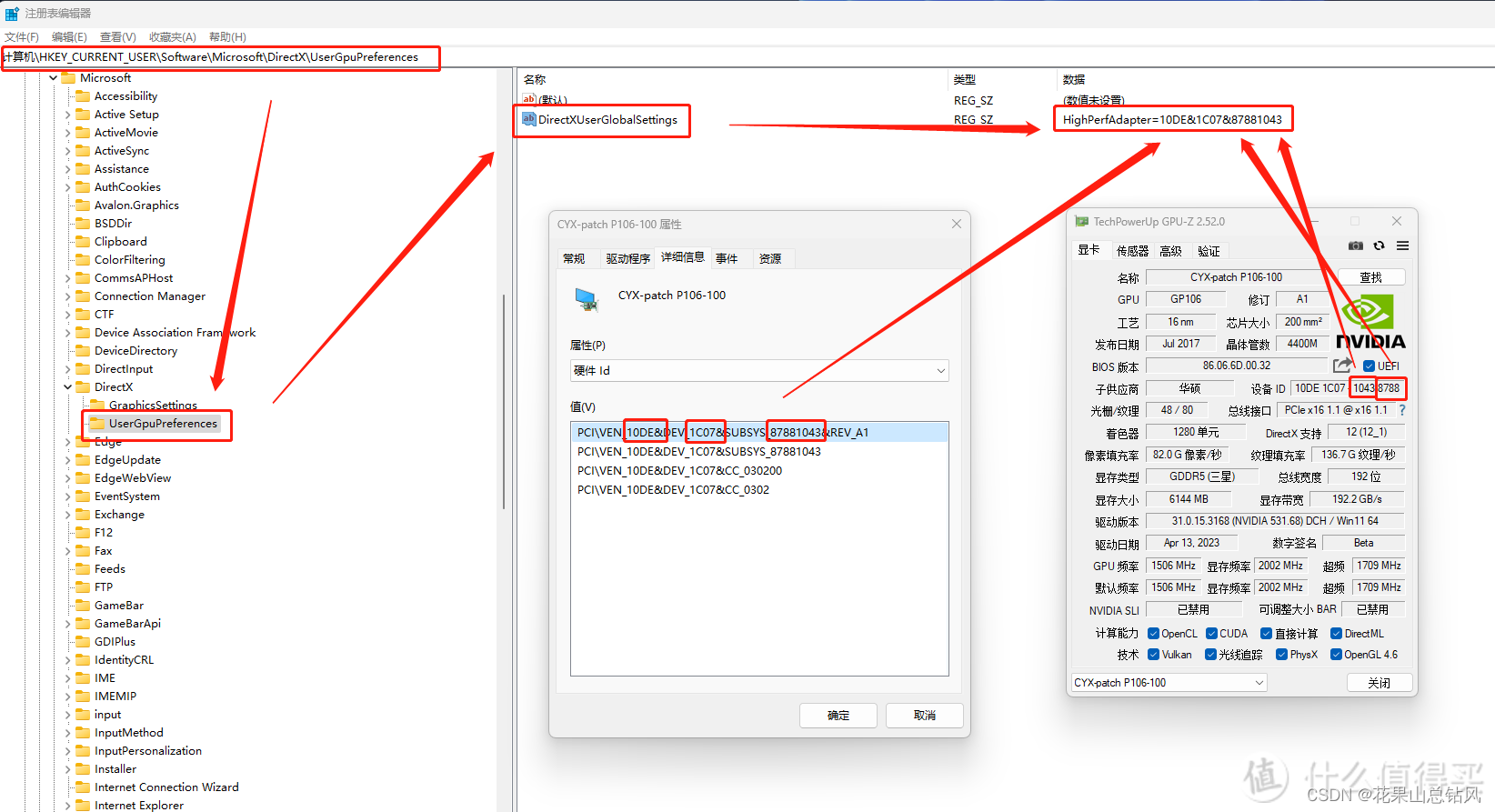The width and height of the screenshot is (1495, 812).
Task: Open GPU-Z card selector dropdown
Action: pyautogui.click(x=1169, y=683)
